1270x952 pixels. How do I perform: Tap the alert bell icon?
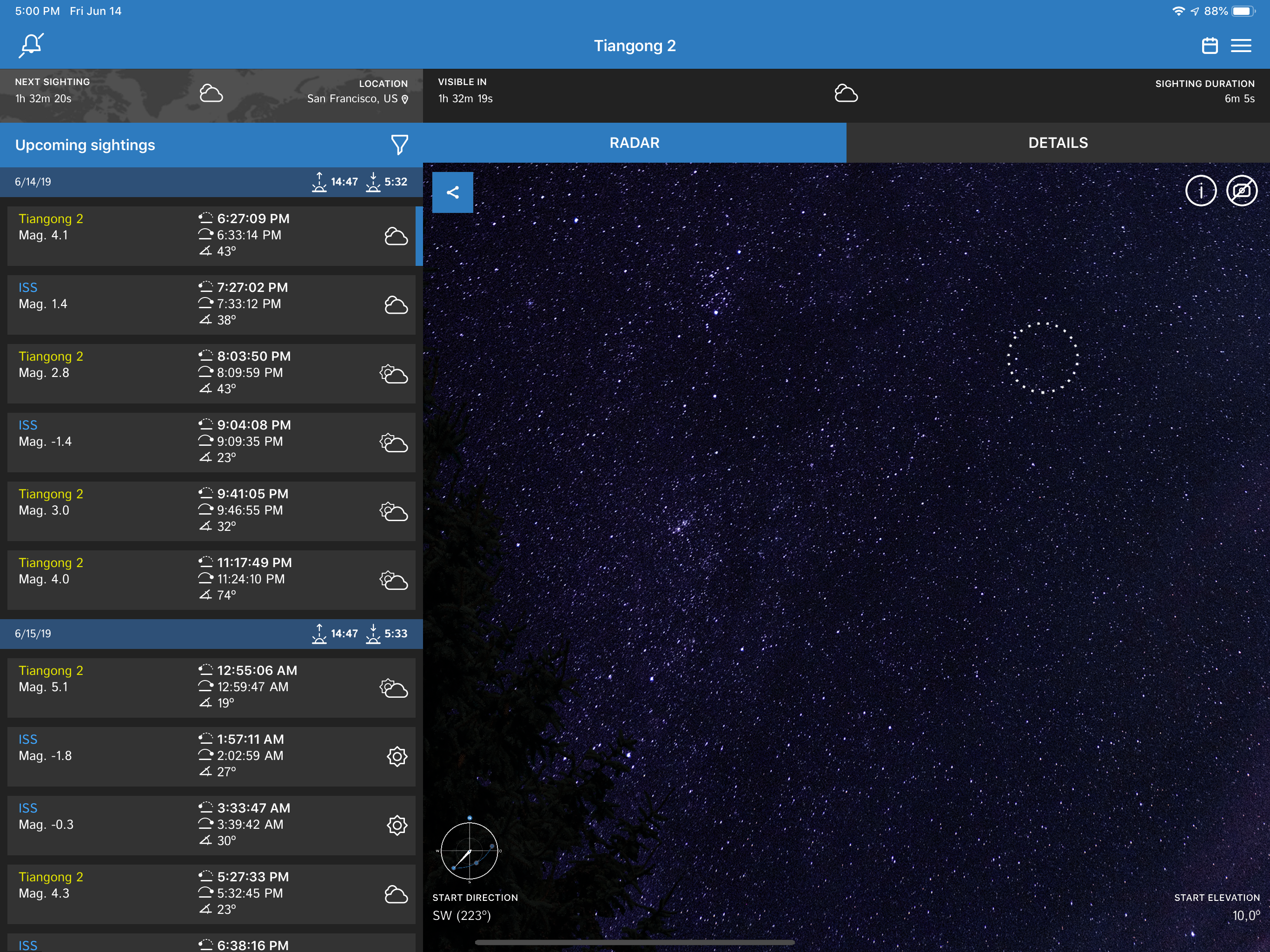click(32, 46)
